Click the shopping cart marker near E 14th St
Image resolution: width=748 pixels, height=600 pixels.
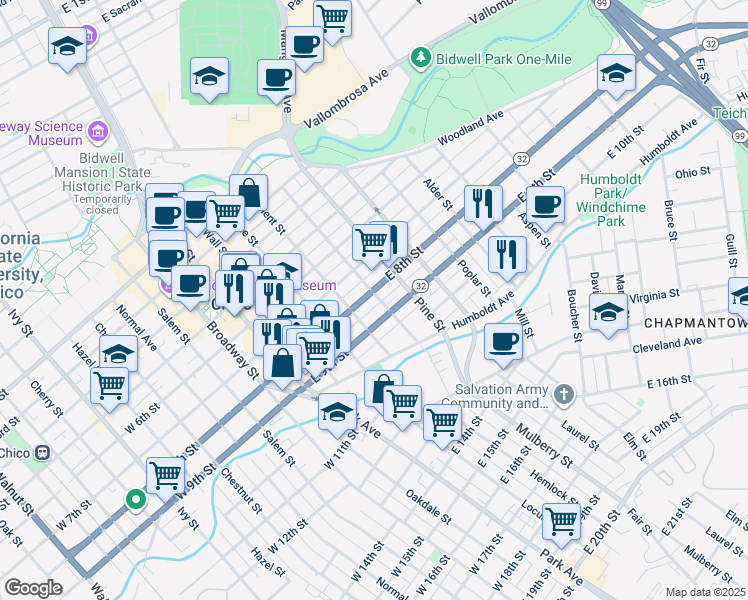(x=442, y=422)
